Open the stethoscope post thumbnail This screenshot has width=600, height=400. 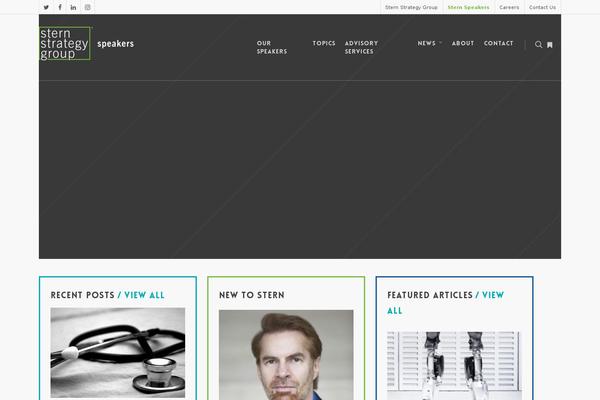[118, 353]
